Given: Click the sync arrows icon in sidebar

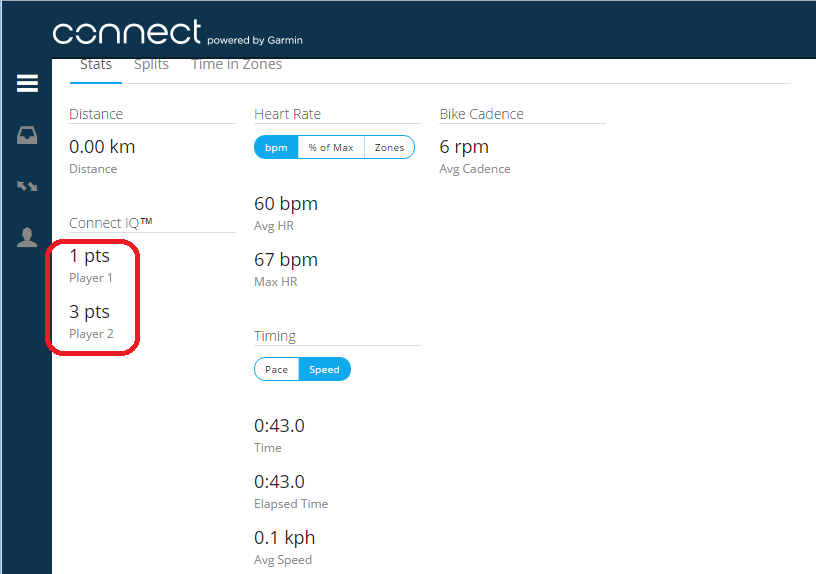Looking at the screenshot, I should click(x=27, y=186).
